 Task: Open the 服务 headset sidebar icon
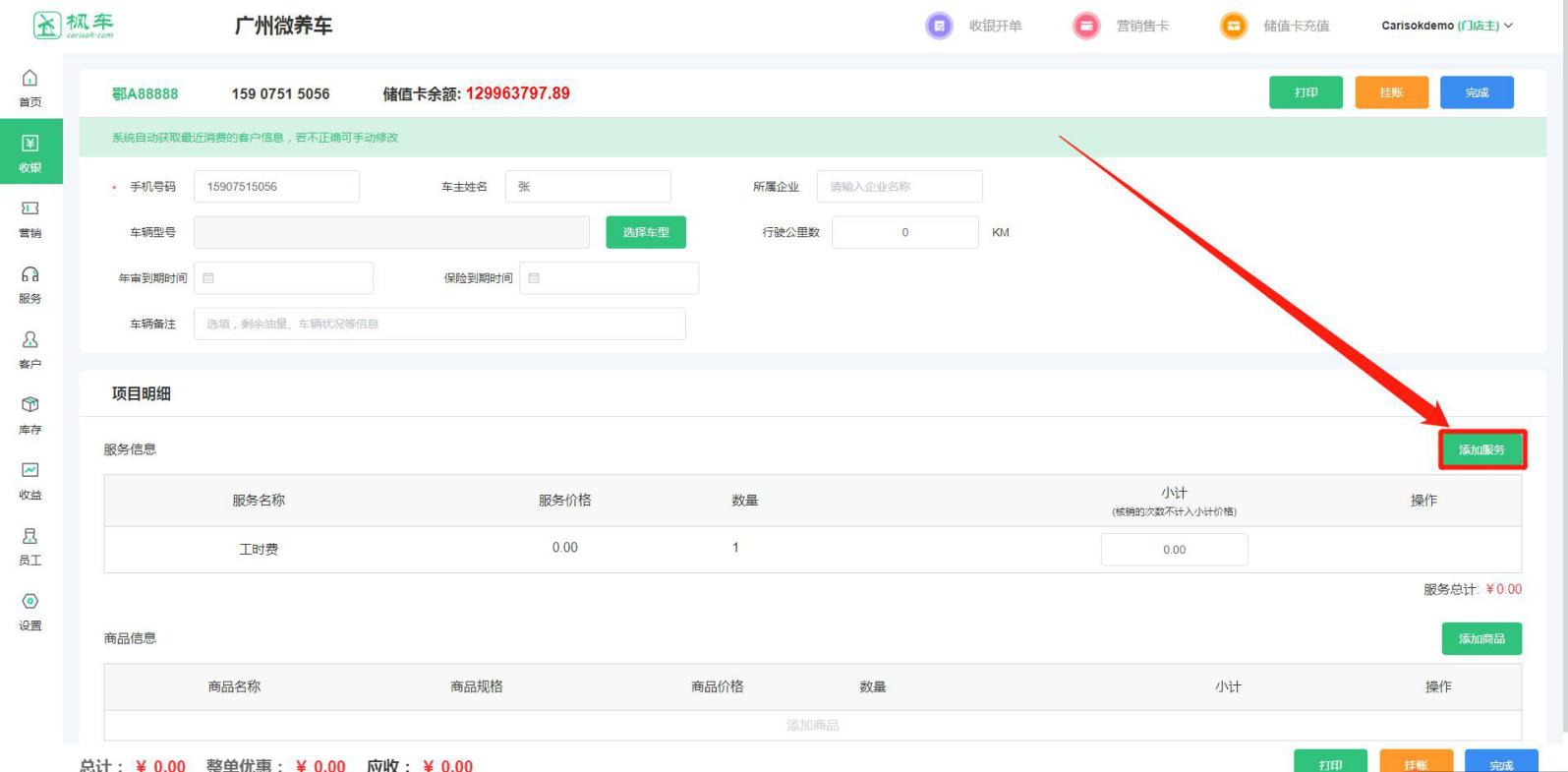30,274
